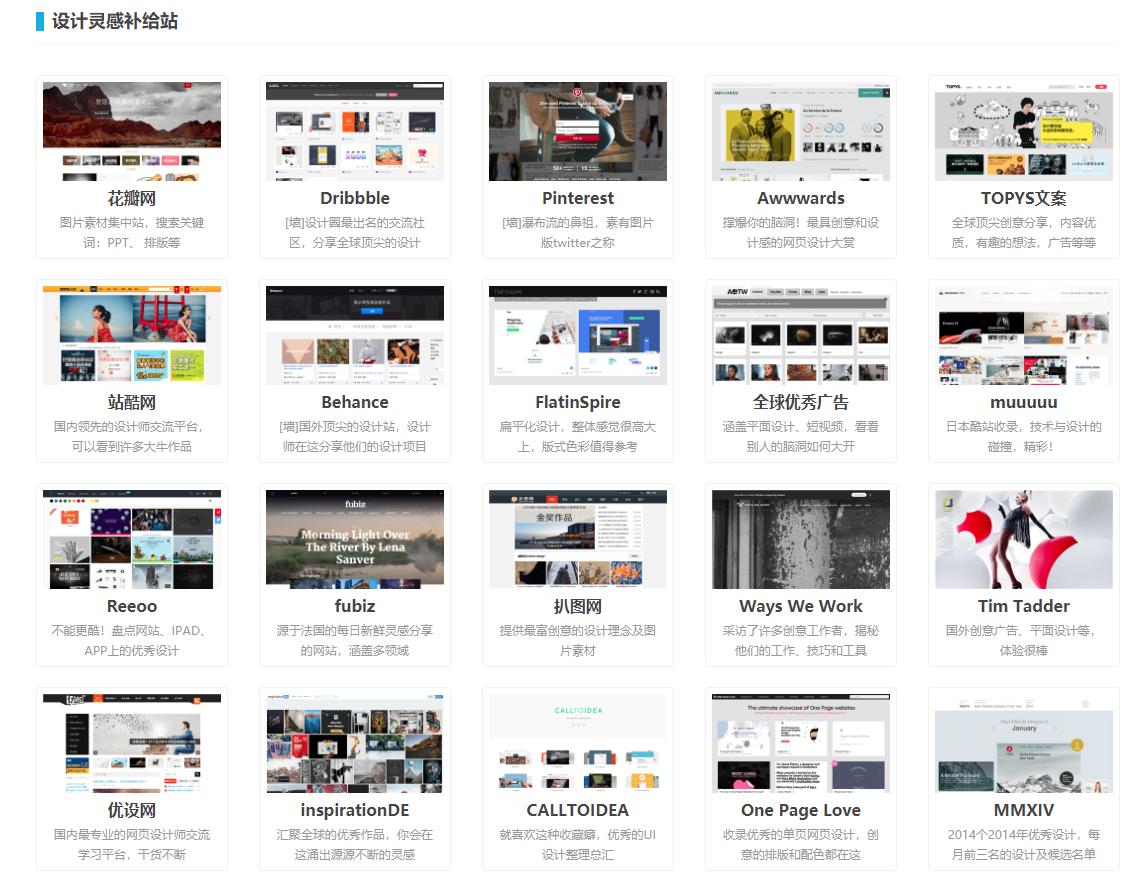
Task: Open the muuuuu thumbnail image
Action: tap(1024, 335)
